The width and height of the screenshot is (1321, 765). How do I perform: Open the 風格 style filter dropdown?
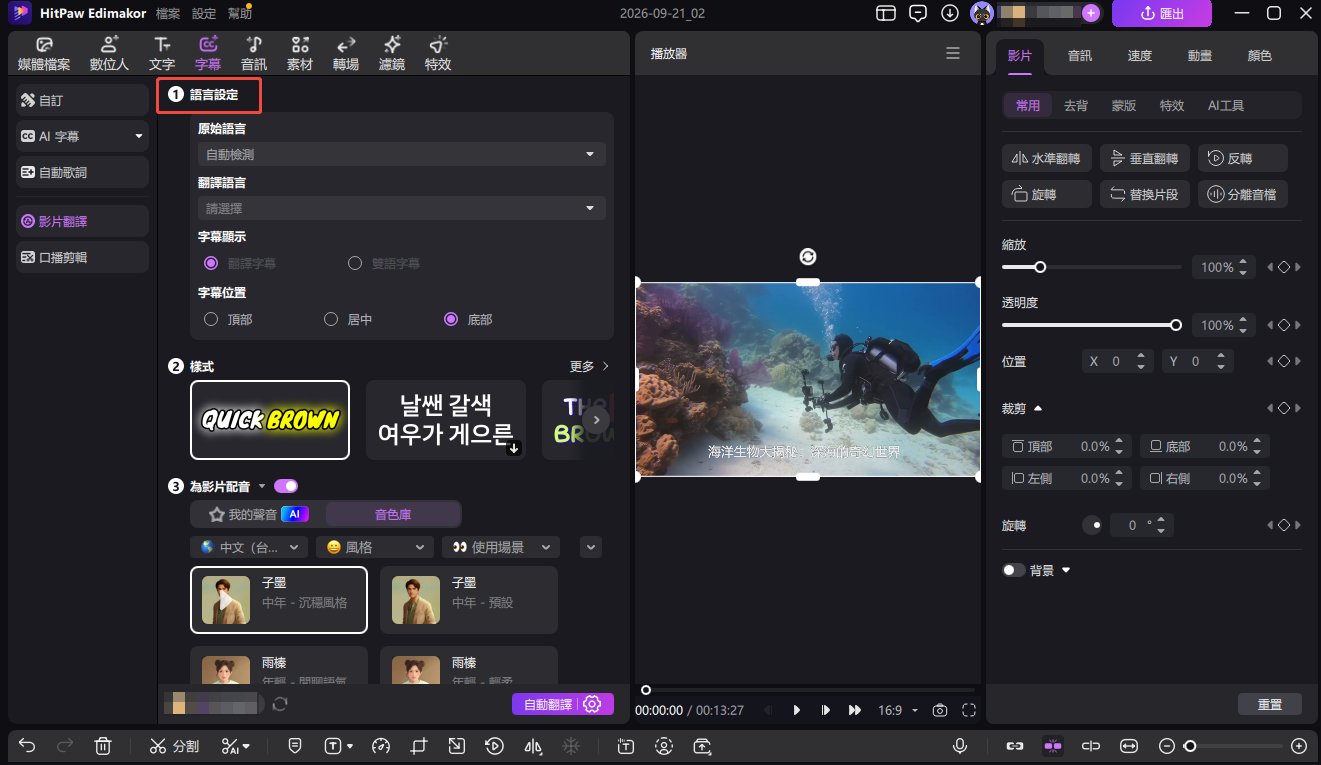click(x=375, y=547)
